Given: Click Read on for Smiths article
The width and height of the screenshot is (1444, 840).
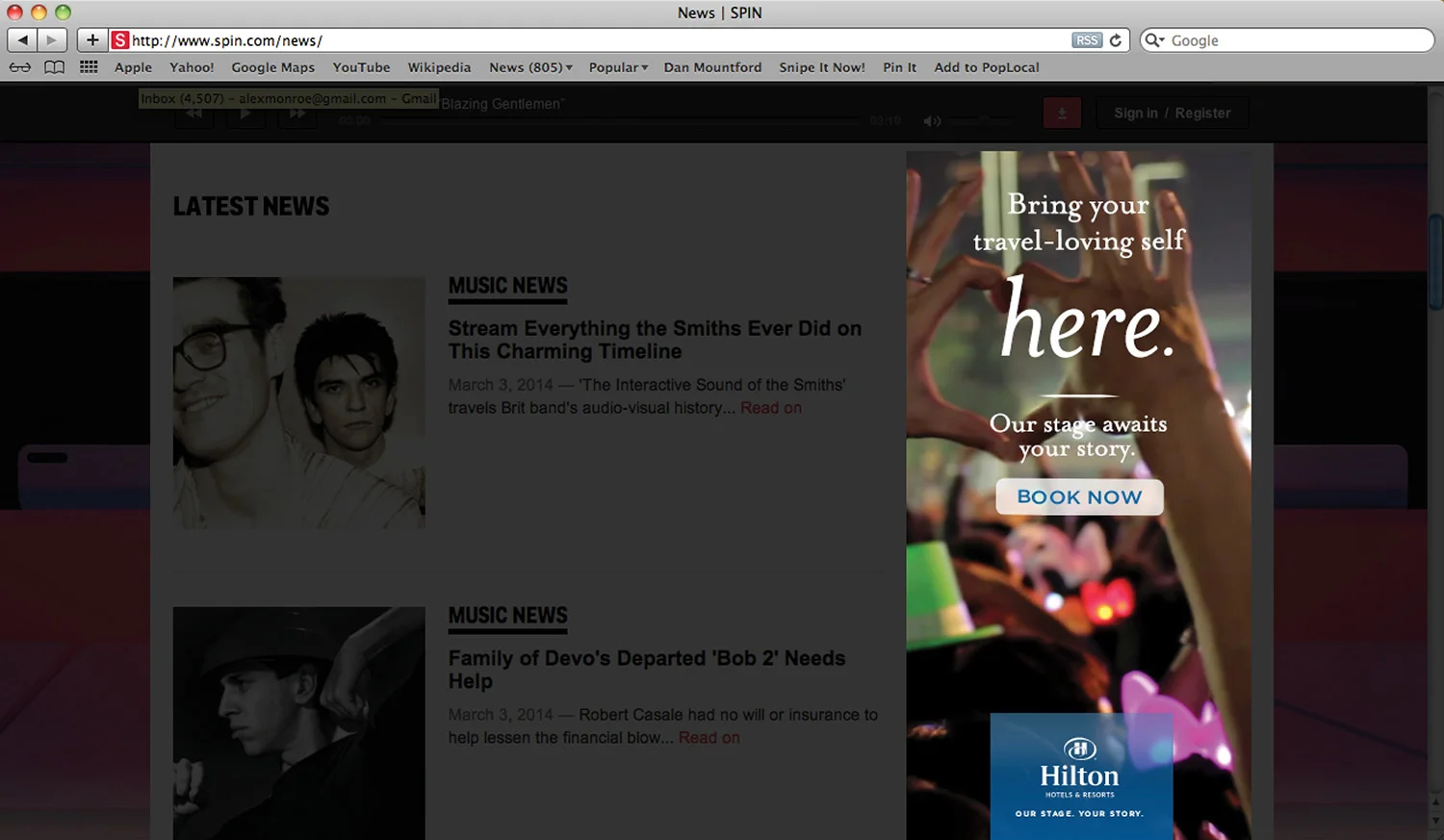Looking at the screenshot, I should [x=770, y=408].
